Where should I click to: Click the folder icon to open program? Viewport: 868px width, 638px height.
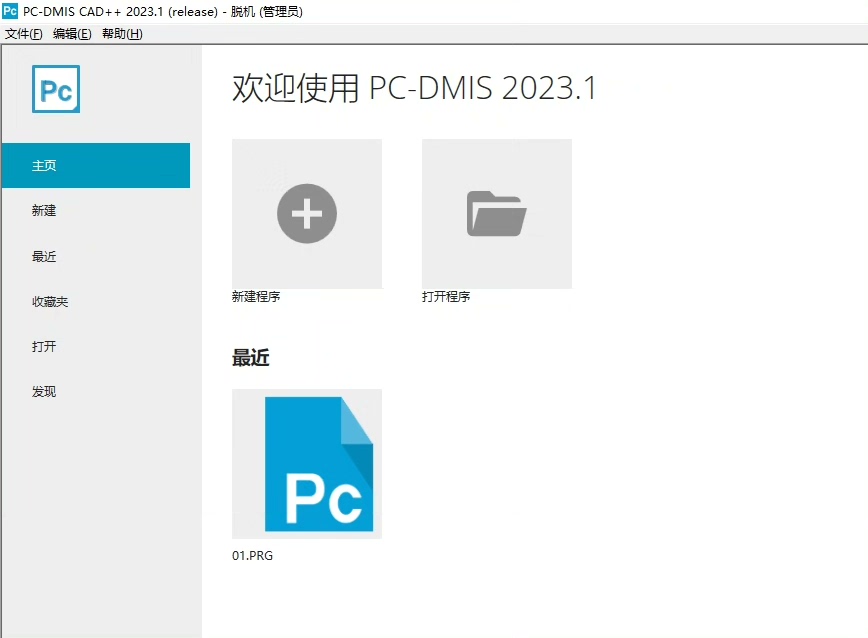(x=497, y=214)
